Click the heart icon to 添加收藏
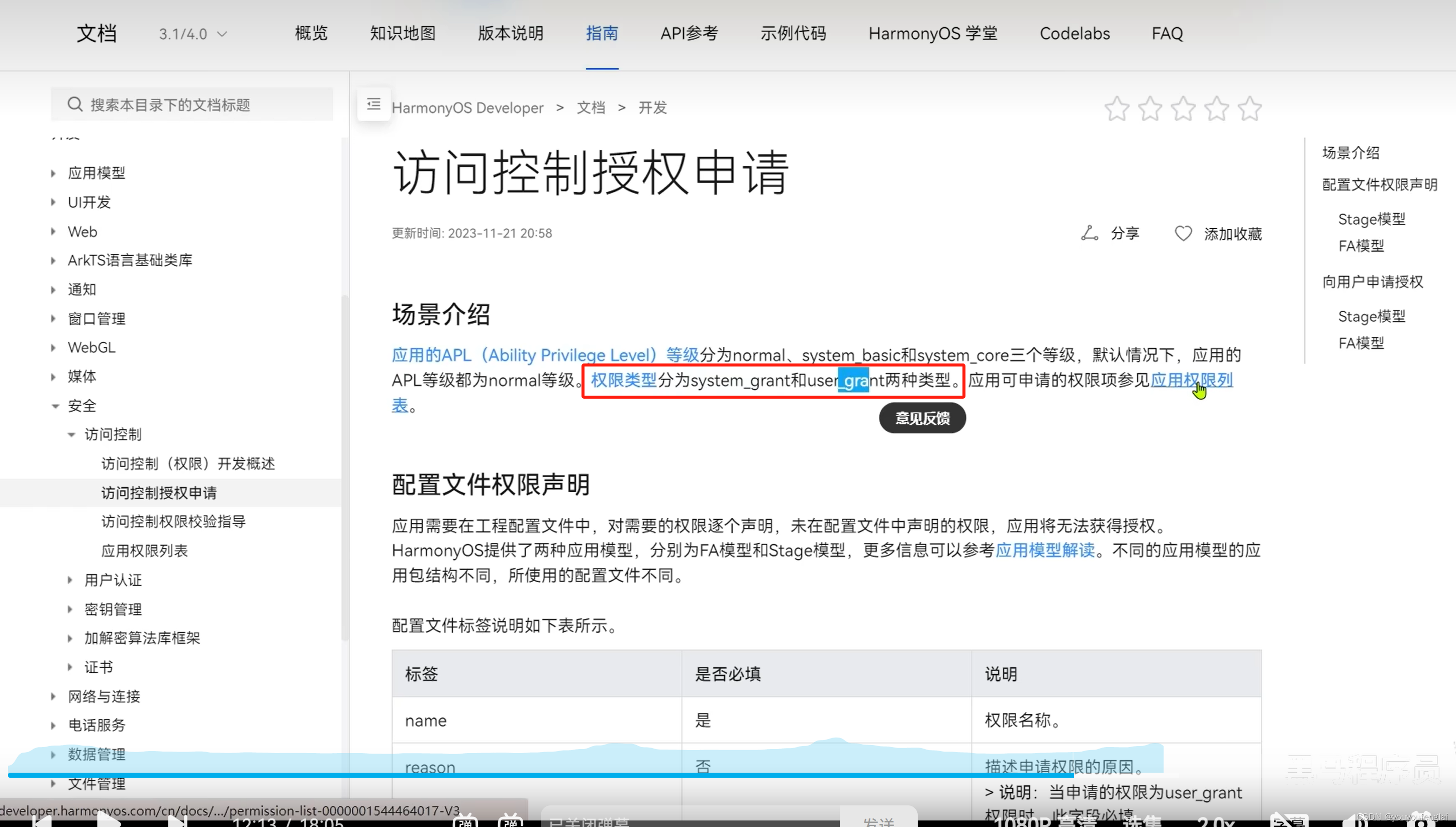This screenshot has width=1456, height=827. (1183, 233)
